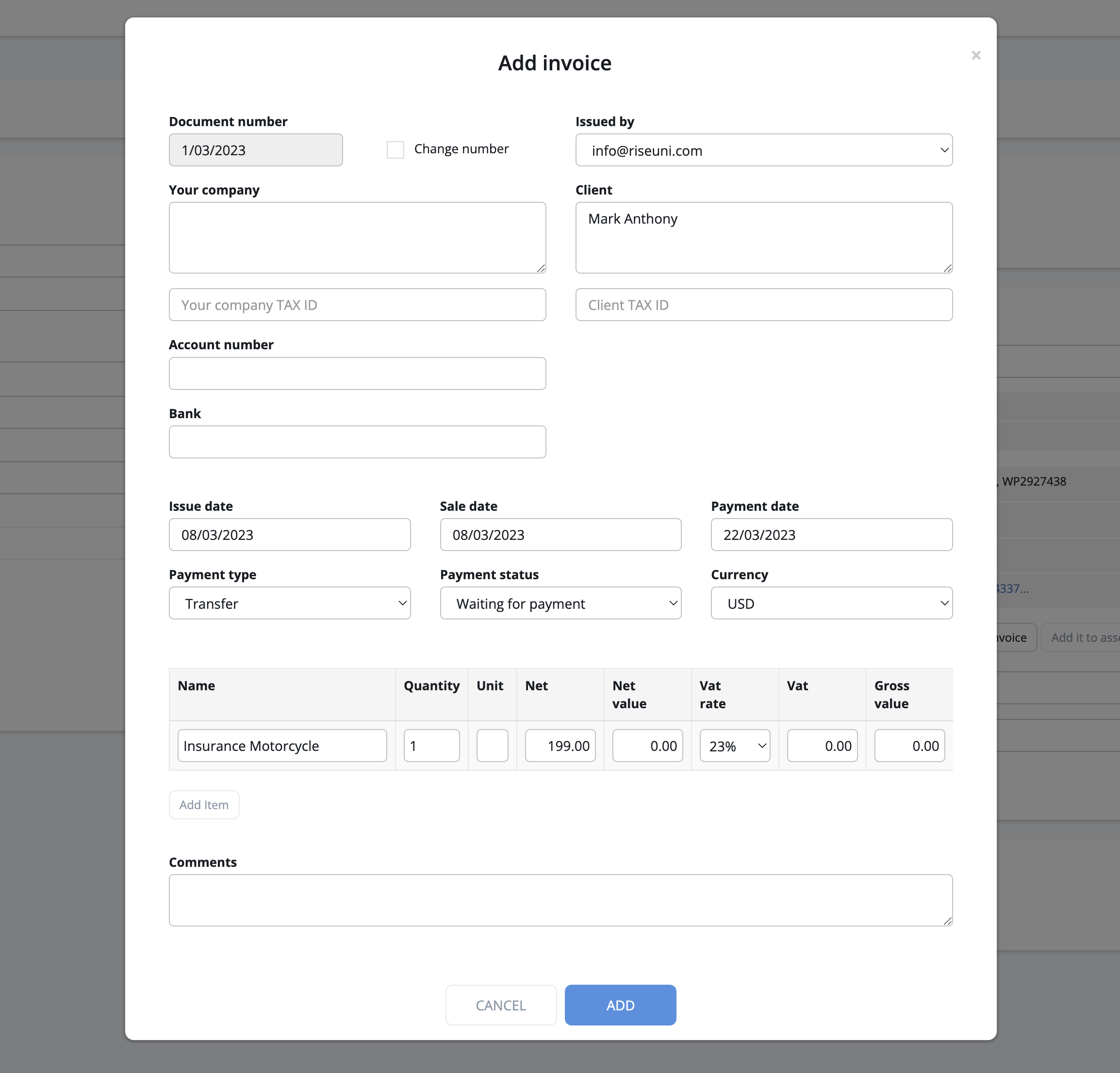This screenshot has height=1073, width=1120.
Task: Expand the Payment type dropdown
Action: 290,603
